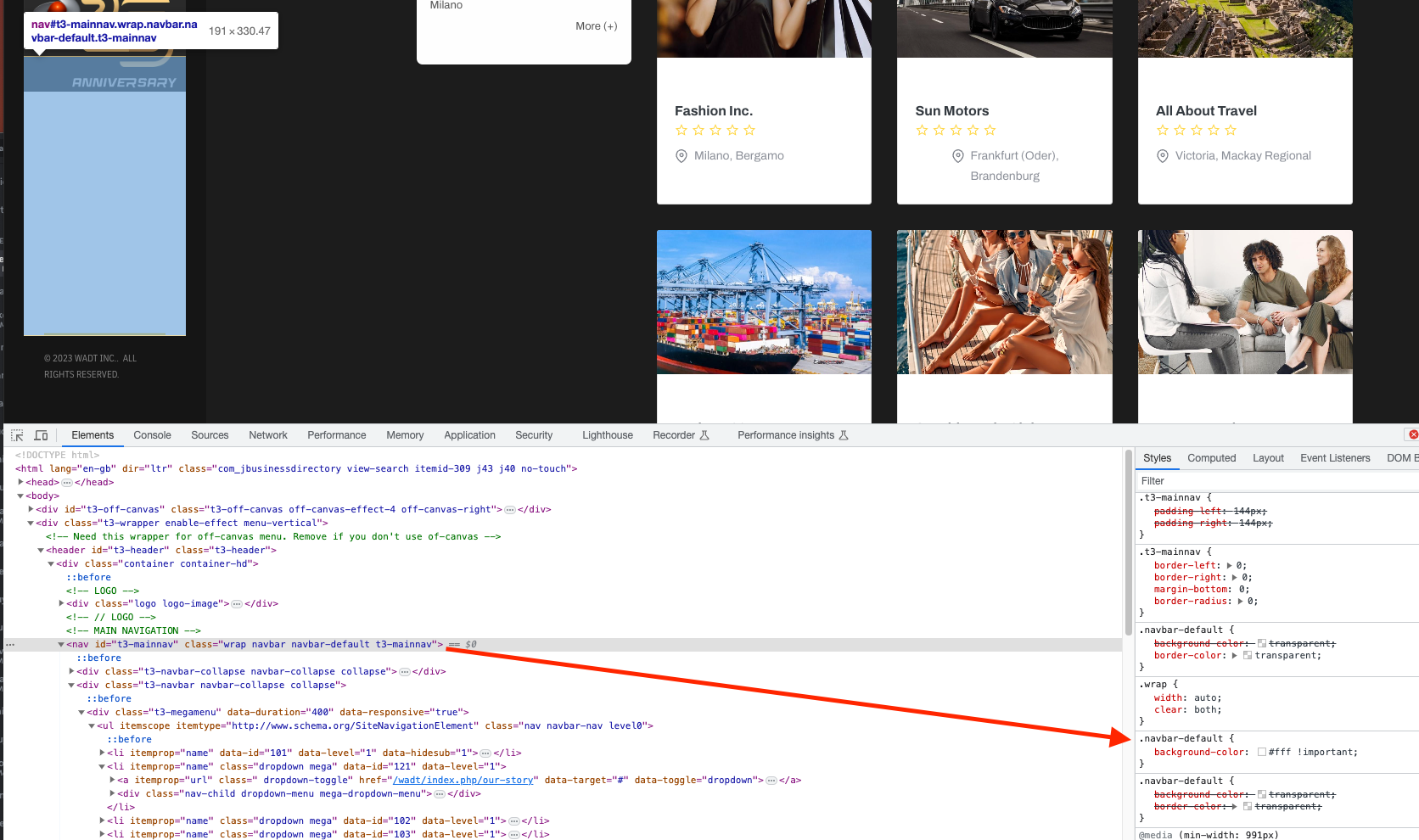
Task: Open the Application tab
Action: coord(469,435)
